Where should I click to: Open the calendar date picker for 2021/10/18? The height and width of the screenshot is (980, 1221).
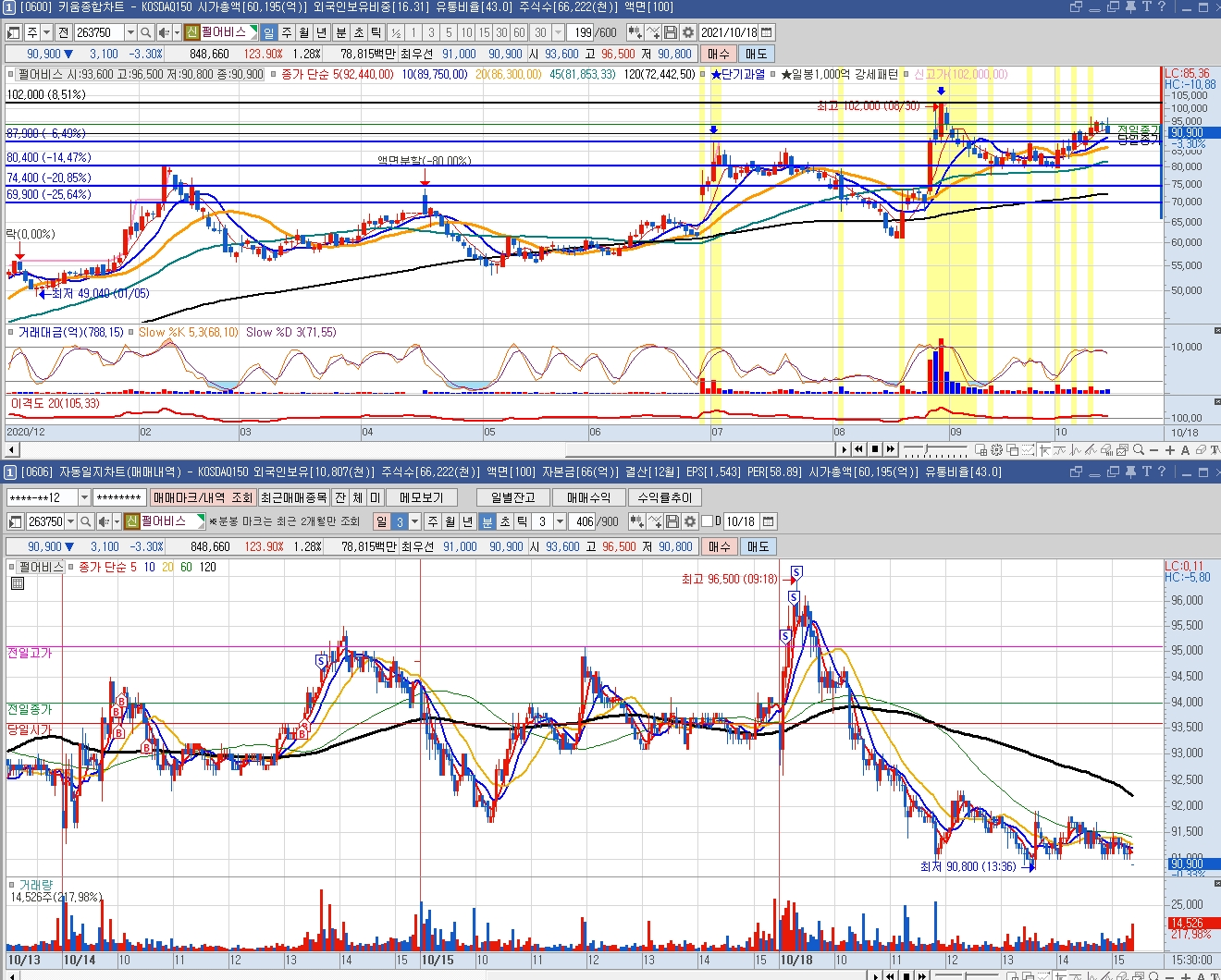click(x=767, y=32)
